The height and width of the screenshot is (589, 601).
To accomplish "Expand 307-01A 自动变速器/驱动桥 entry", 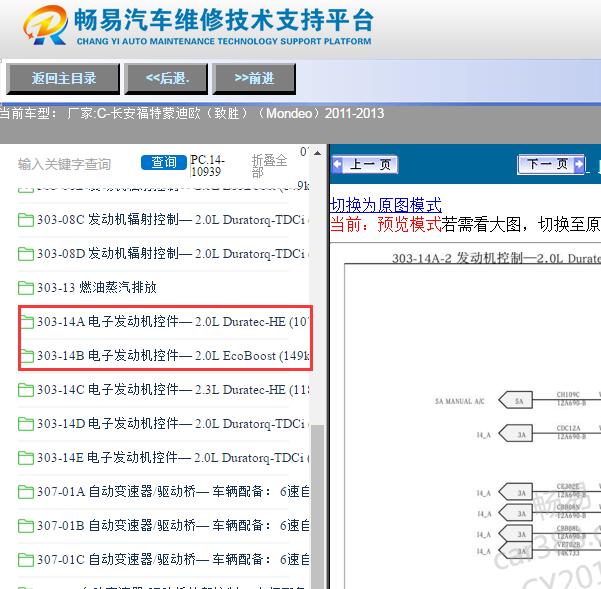I will tap(173, 492).
